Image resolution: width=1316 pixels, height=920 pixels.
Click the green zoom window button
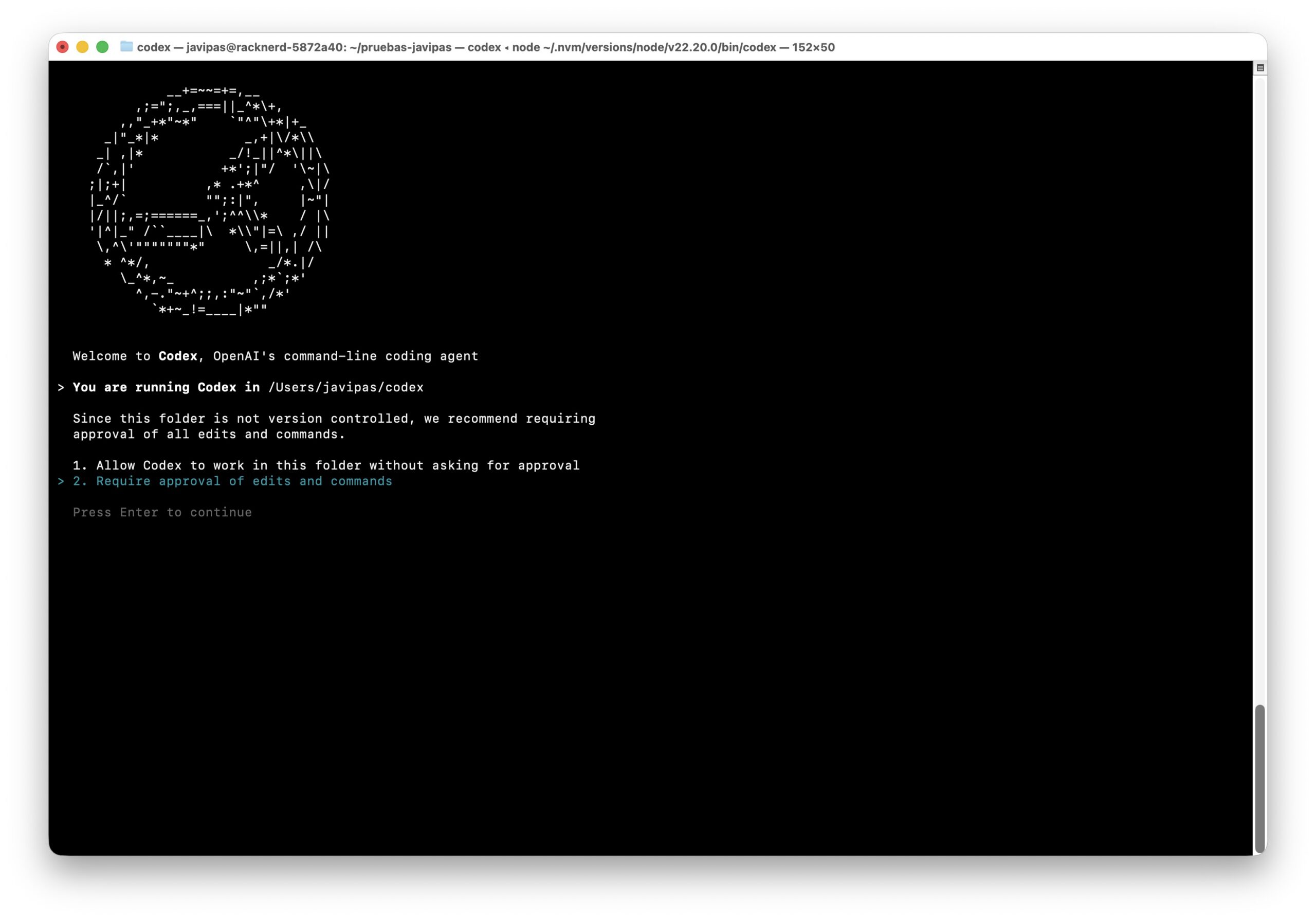[103, 47]
